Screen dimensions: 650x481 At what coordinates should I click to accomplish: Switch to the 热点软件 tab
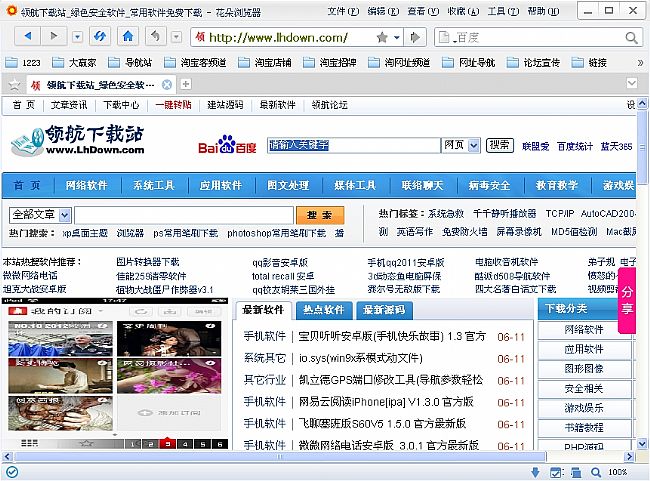pos(324,310)
